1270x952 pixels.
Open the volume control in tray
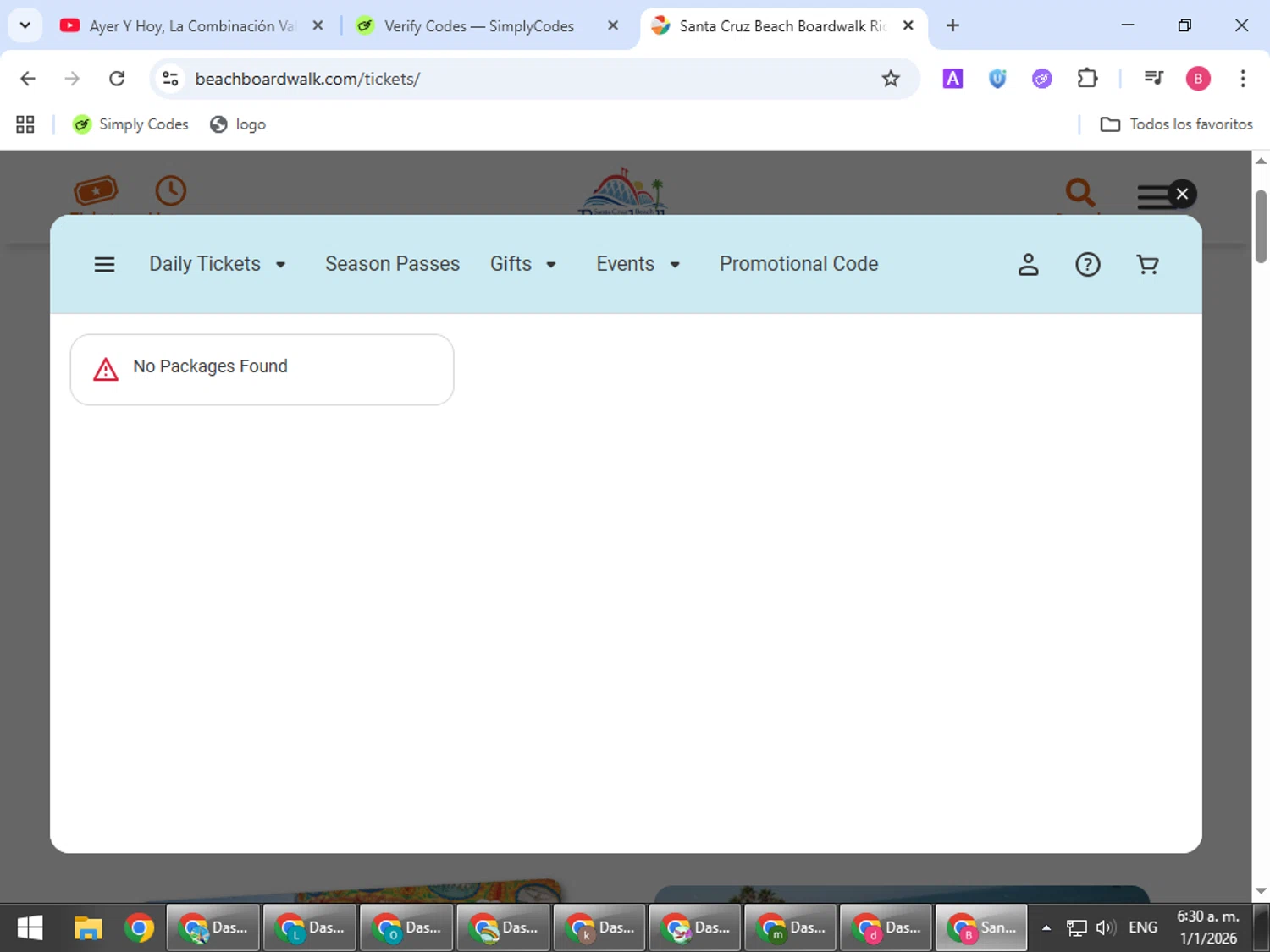1106,928
